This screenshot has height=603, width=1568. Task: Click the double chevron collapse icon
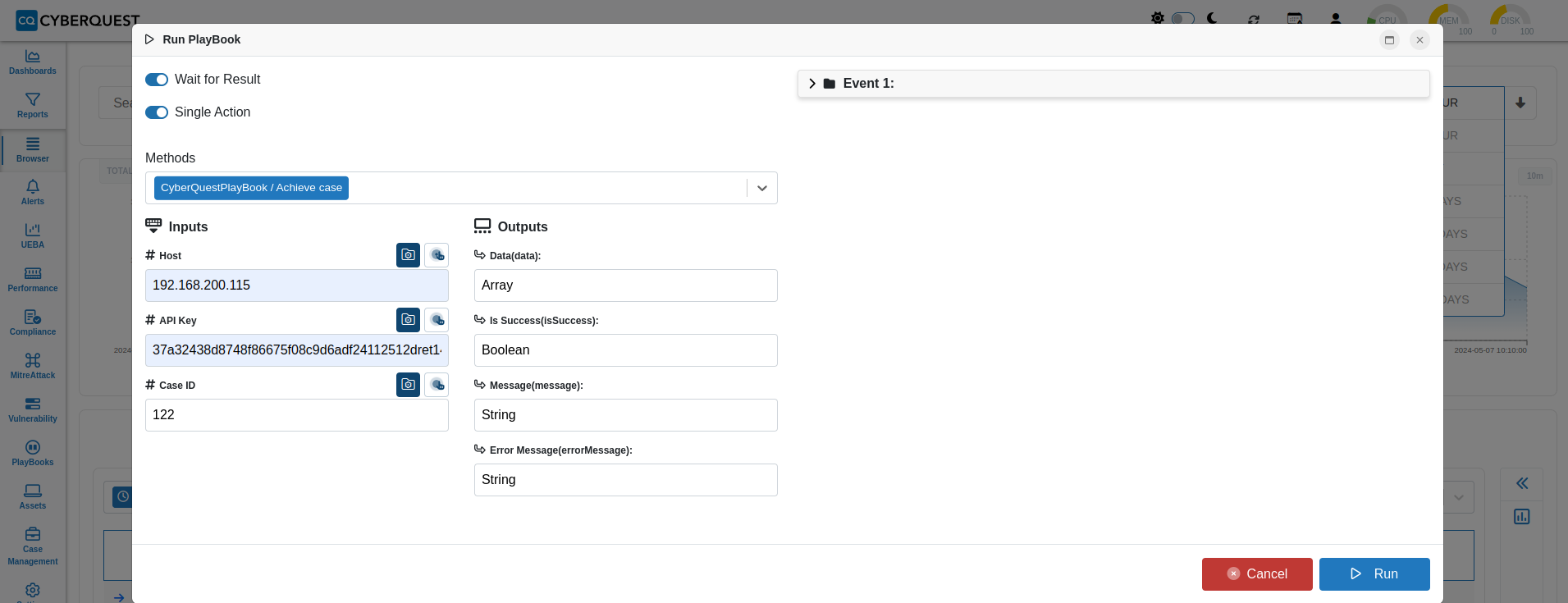[1522, 483]
